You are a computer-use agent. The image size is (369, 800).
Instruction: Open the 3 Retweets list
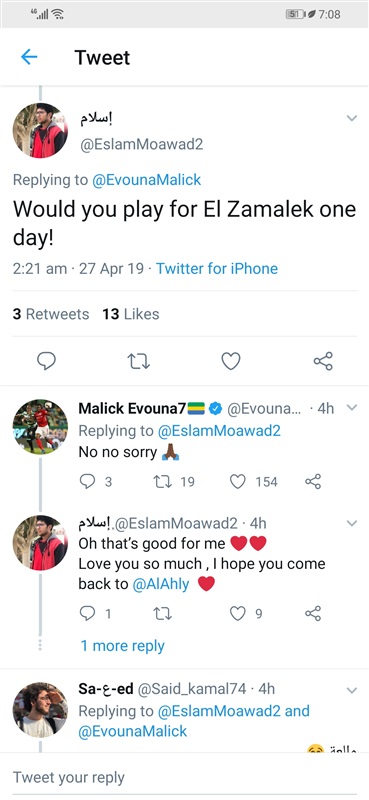tap(51, 314)
